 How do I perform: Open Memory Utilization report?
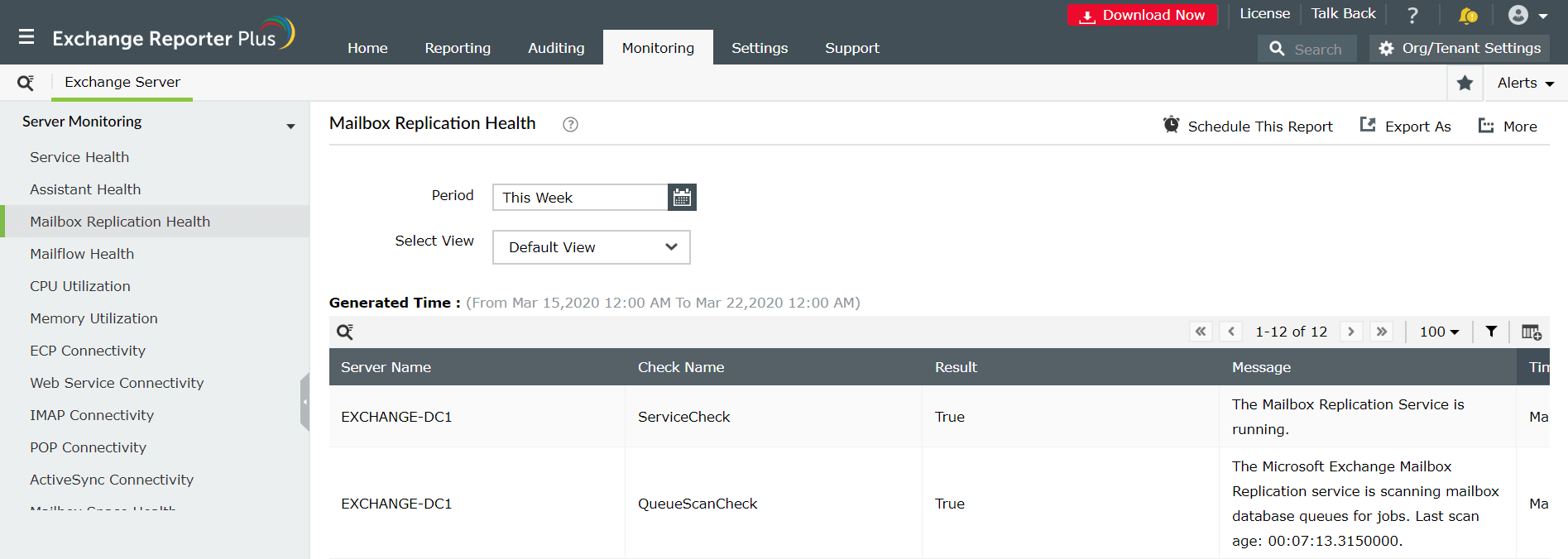pos(94,318)
